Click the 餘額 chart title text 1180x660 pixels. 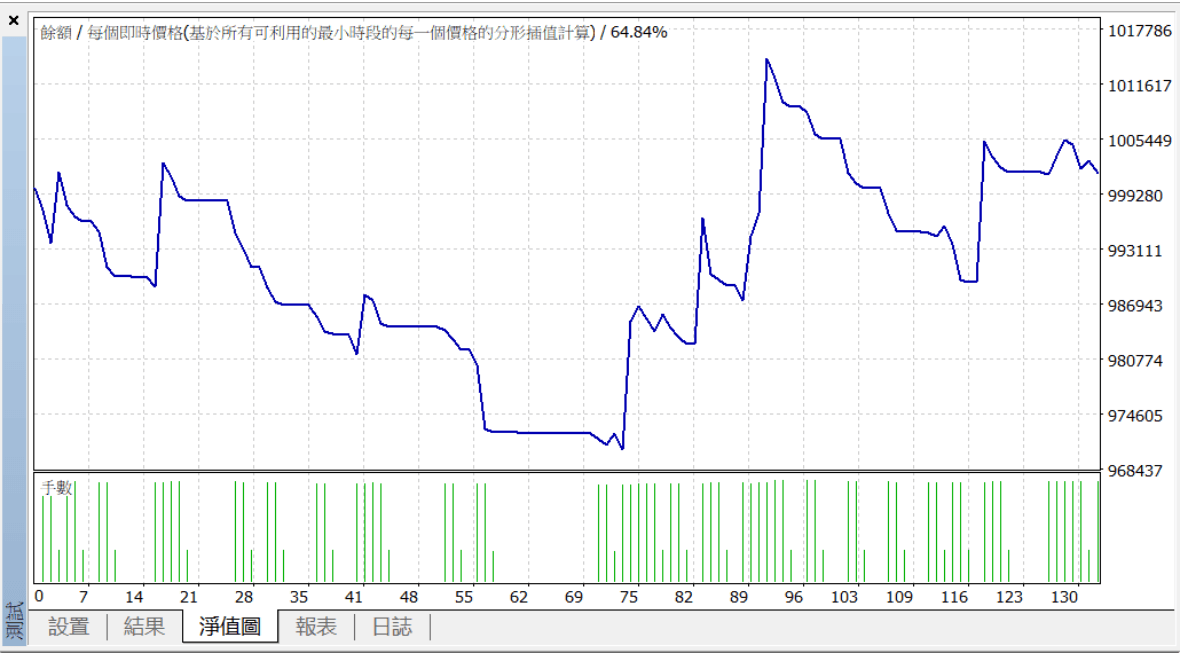54,32
